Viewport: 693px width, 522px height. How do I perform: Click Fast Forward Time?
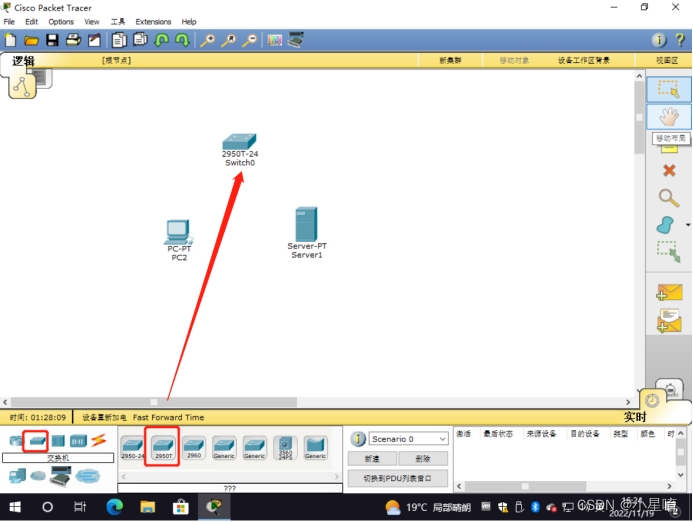168,417
